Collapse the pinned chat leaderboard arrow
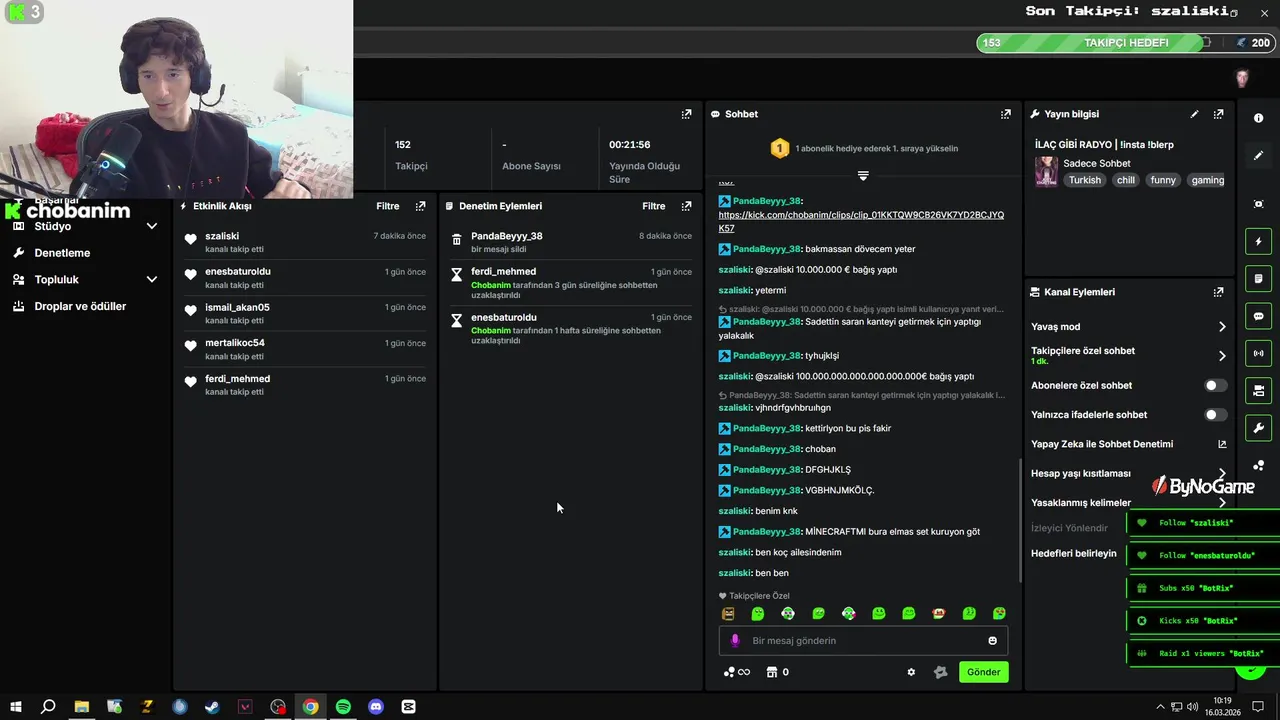 (863, 175)
